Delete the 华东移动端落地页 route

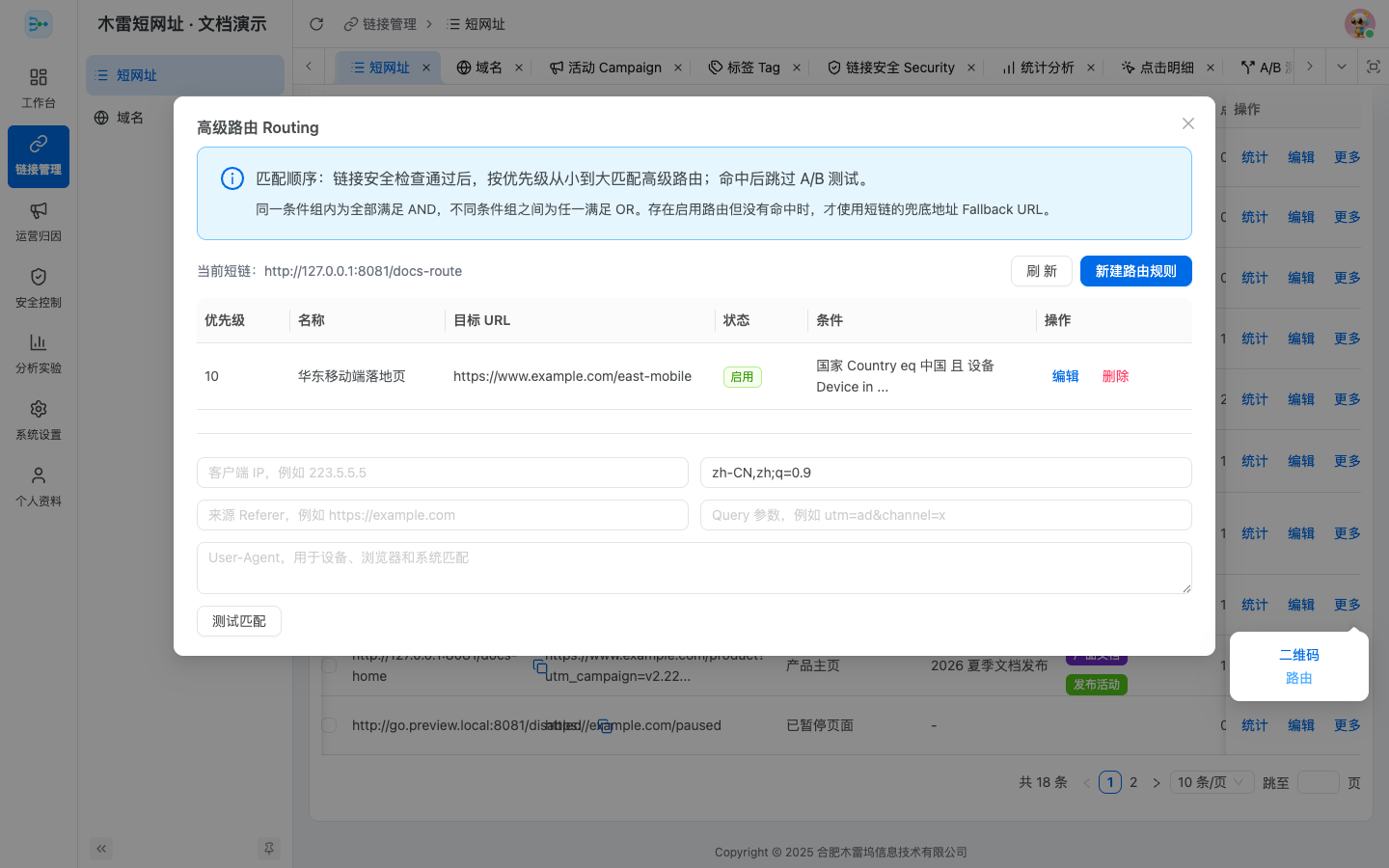pos(1116,376)
